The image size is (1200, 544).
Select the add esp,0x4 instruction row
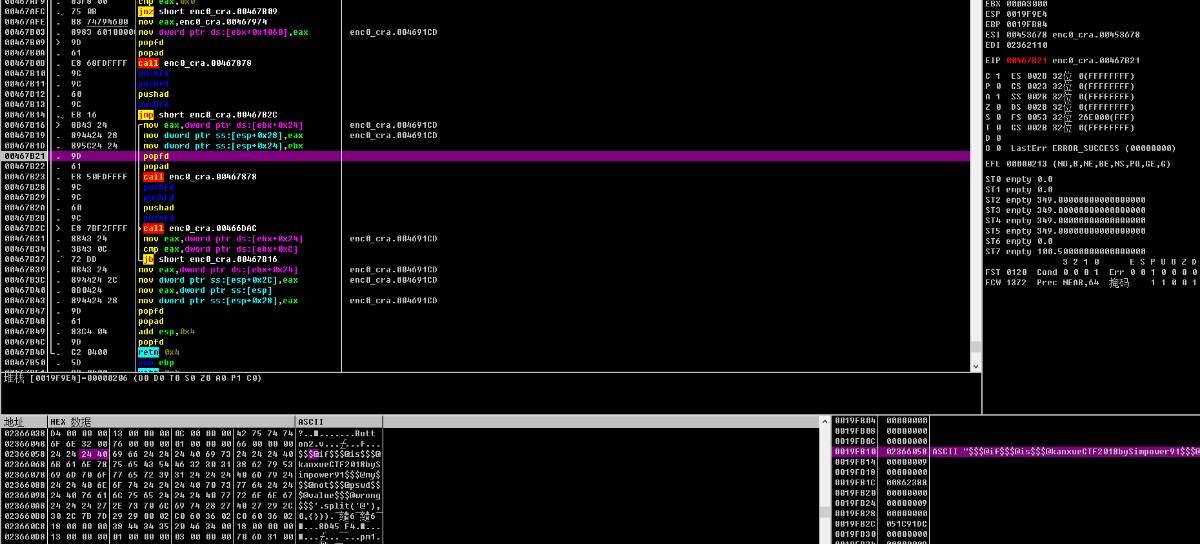point(486,331)
